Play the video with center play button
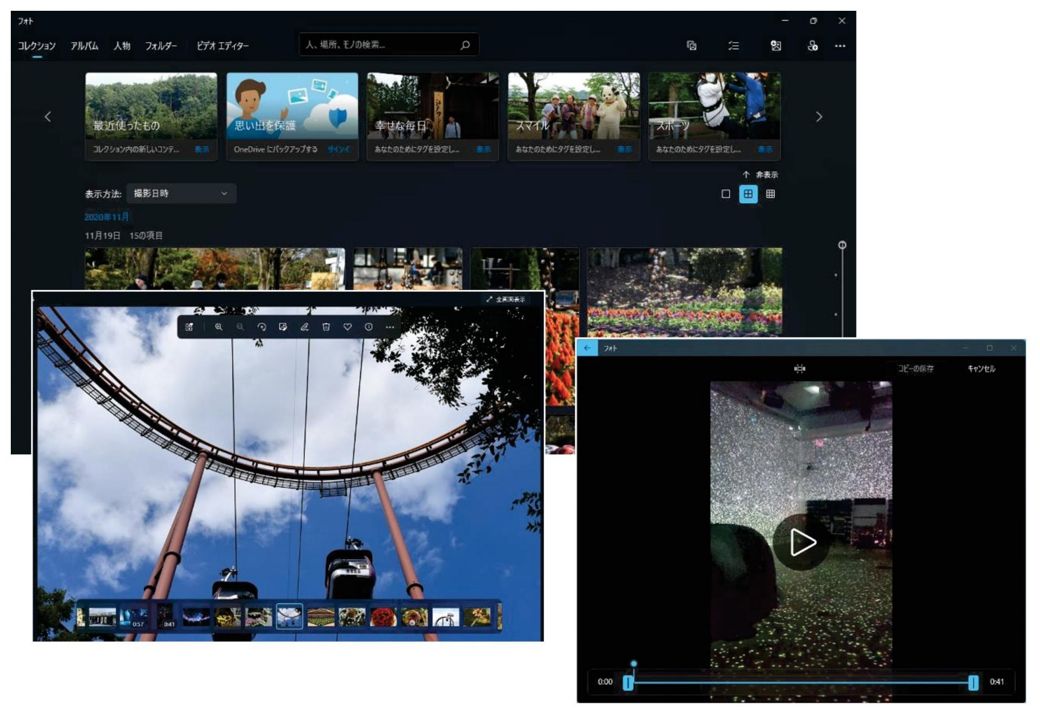1040x718 pixels. click(802, 542)
